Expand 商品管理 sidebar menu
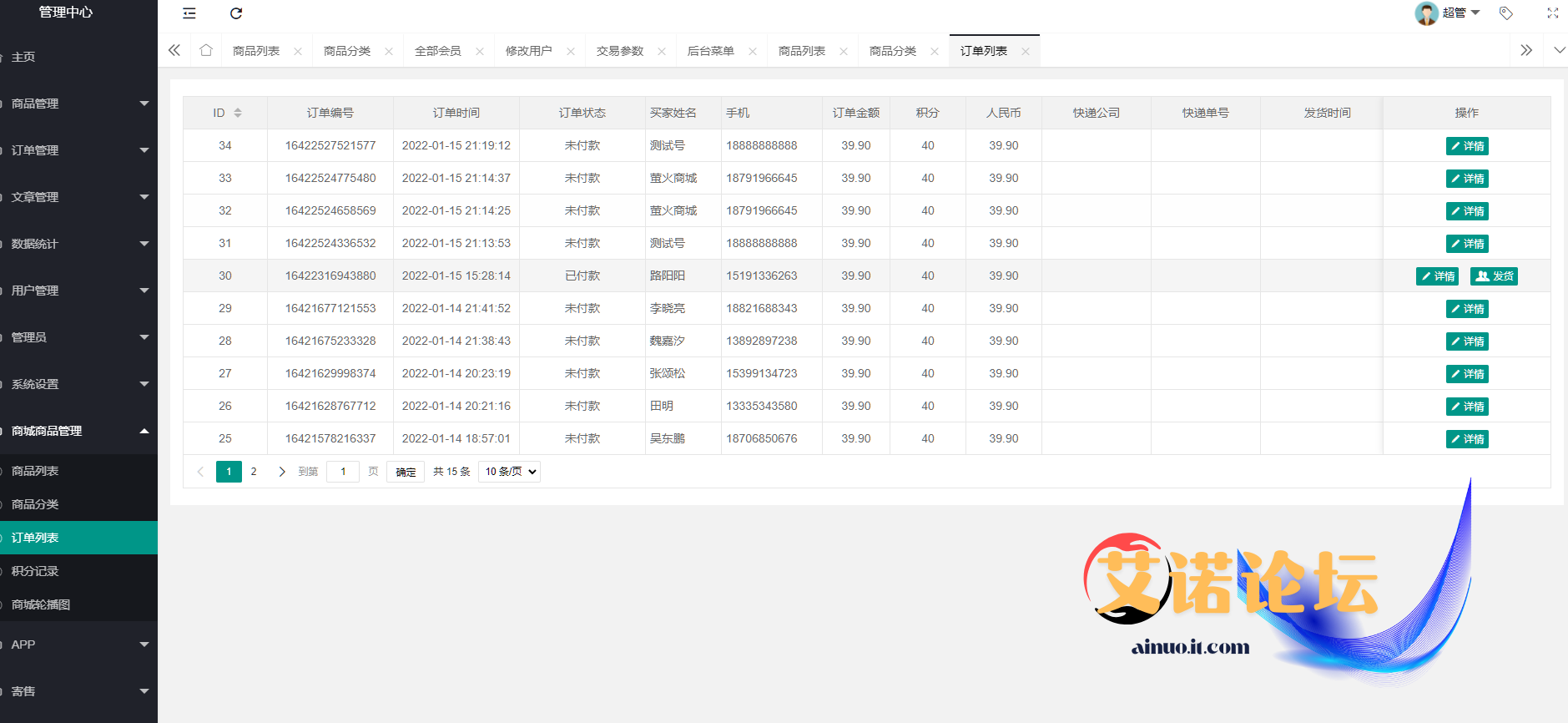This screenshot has height=723, width=1568. (78, 104)
